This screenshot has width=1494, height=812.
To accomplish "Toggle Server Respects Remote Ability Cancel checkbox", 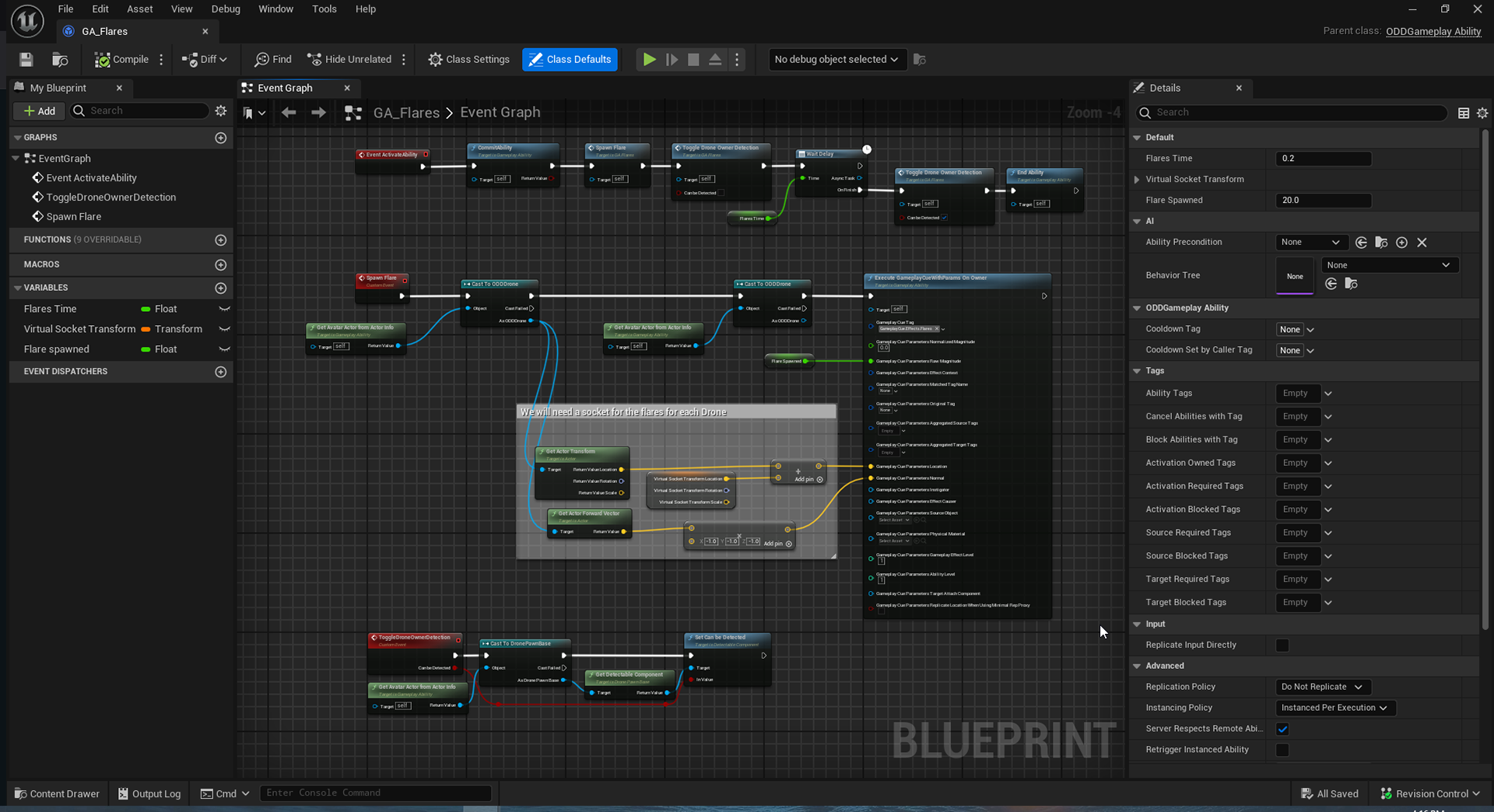I will point(1282,730).
